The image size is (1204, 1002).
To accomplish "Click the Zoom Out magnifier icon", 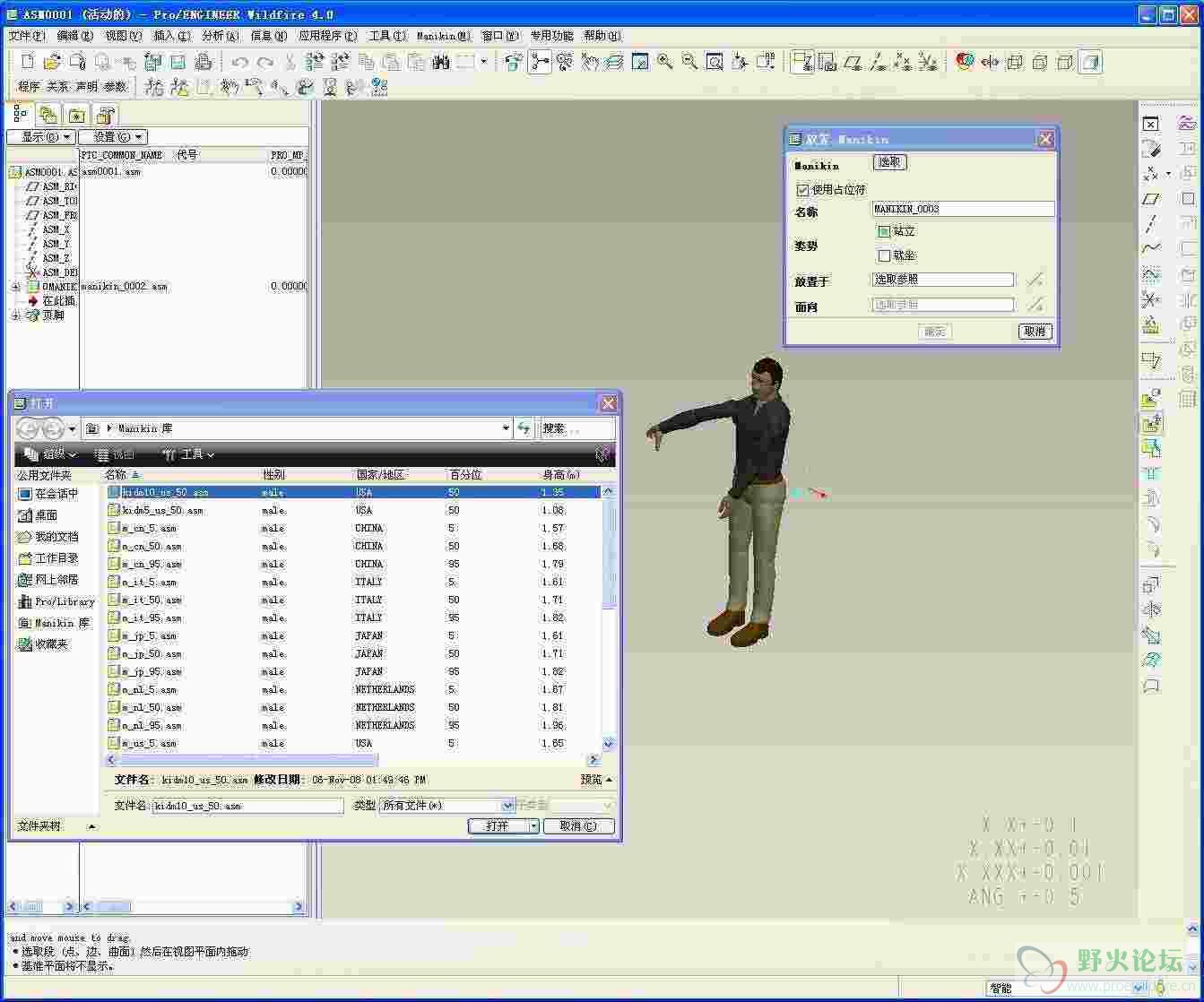I will [689, 62].
